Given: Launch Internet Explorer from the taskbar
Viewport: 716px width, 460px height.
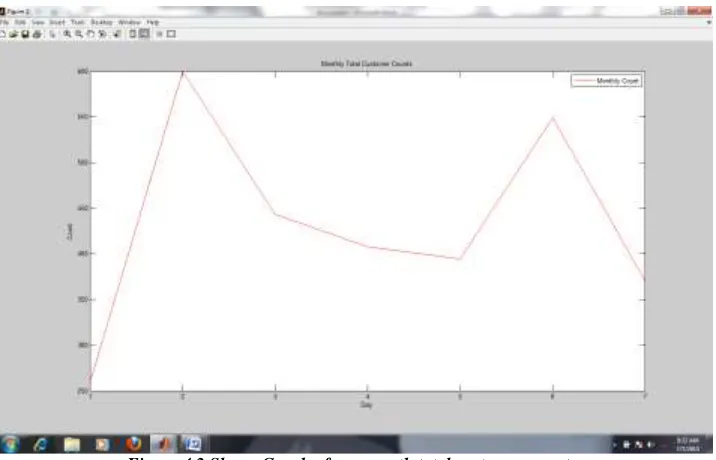Looking at the screenshot, I should click(x=41, y=444).
